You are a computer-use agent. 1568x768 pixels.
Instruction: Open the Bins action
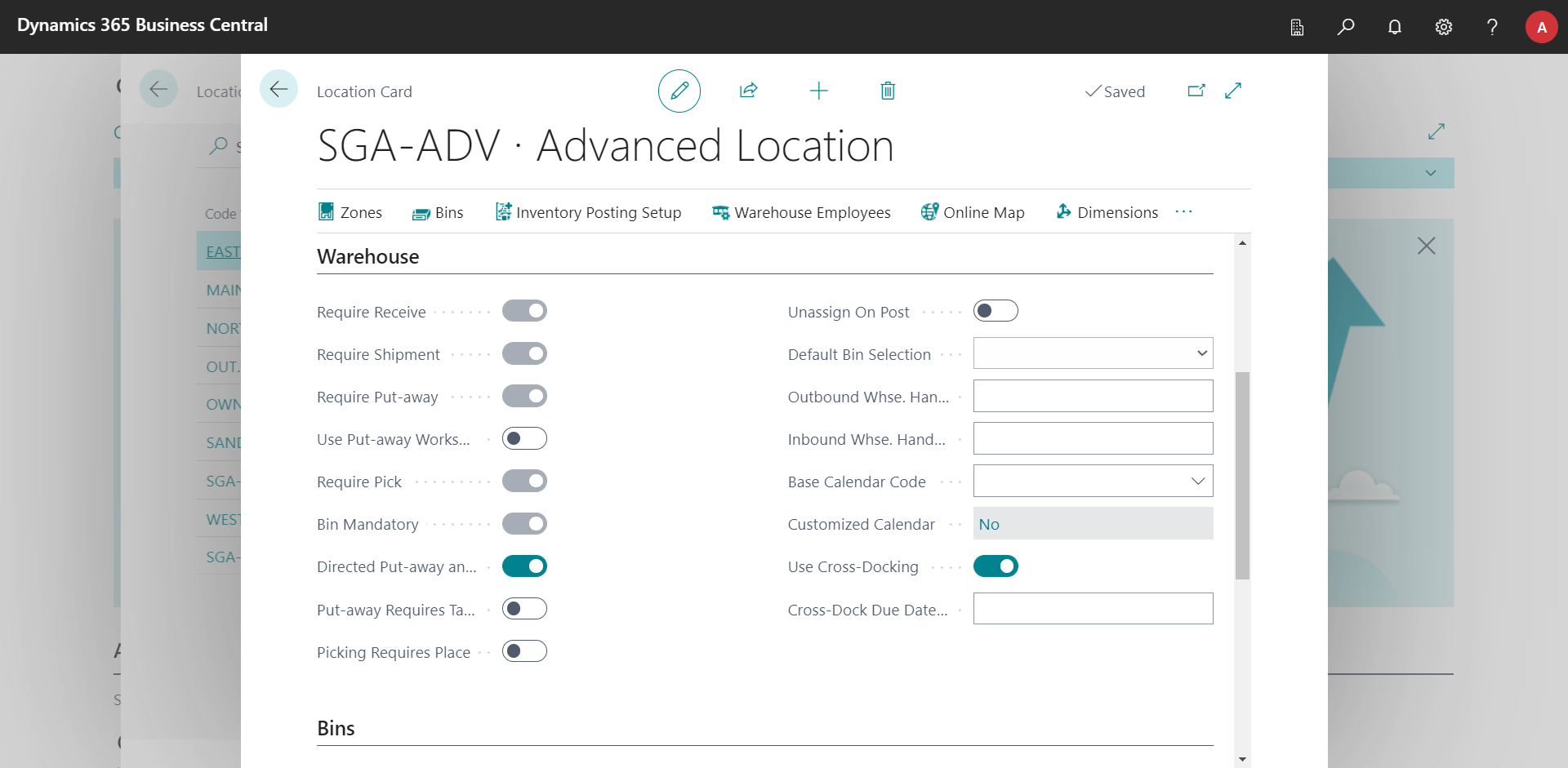pos(438,212)
